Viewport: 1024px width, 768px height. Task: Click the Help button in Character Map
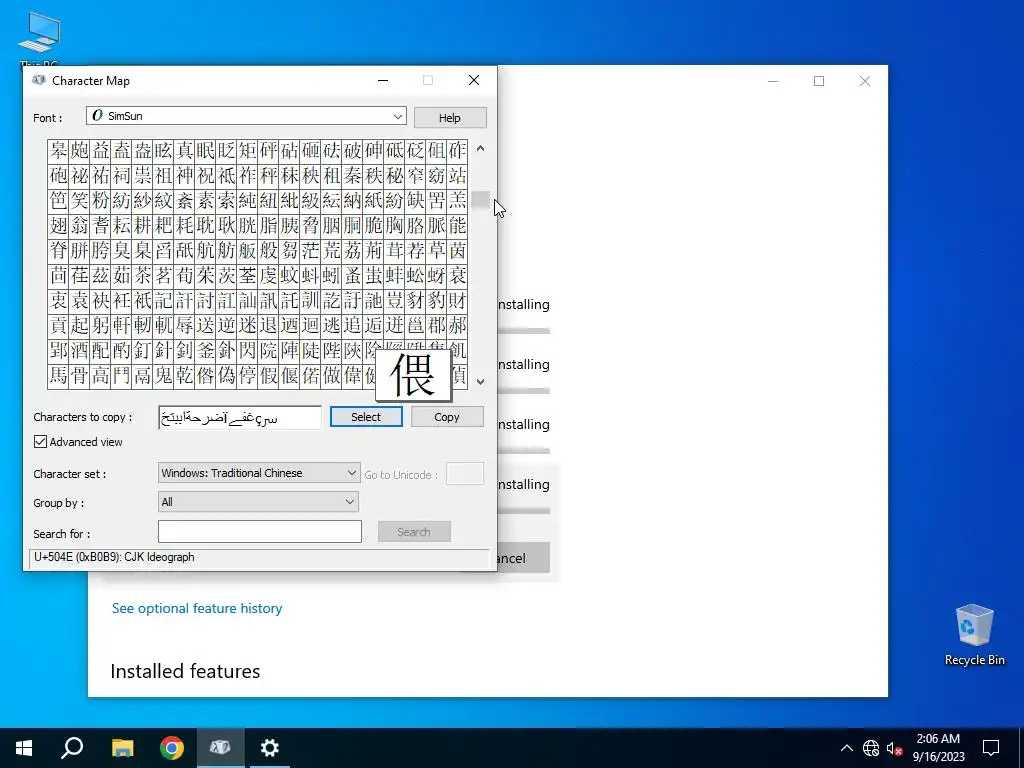pyautogui.click(x=450, y=118)
